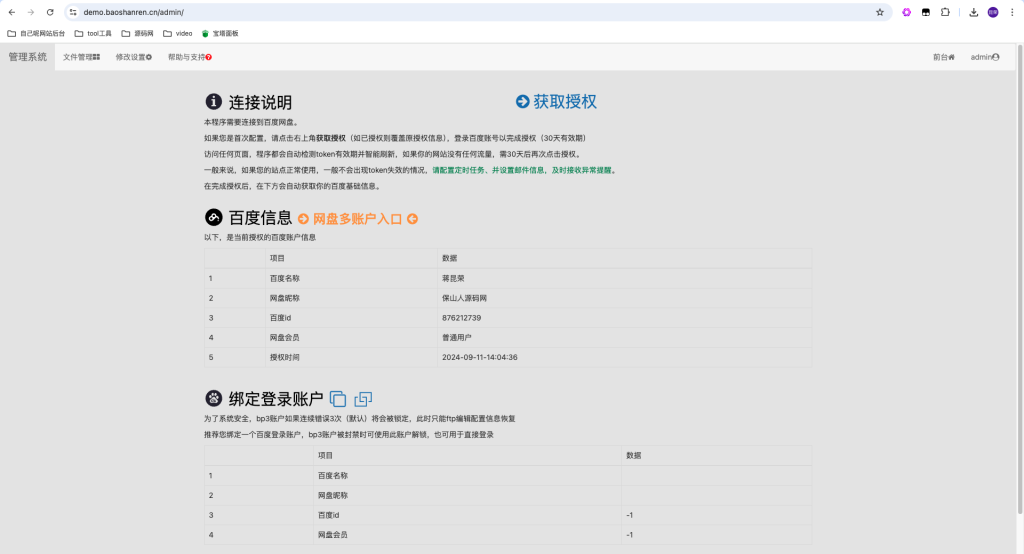Click the first copy icon after 绑定登录账户

coord(338,399)
